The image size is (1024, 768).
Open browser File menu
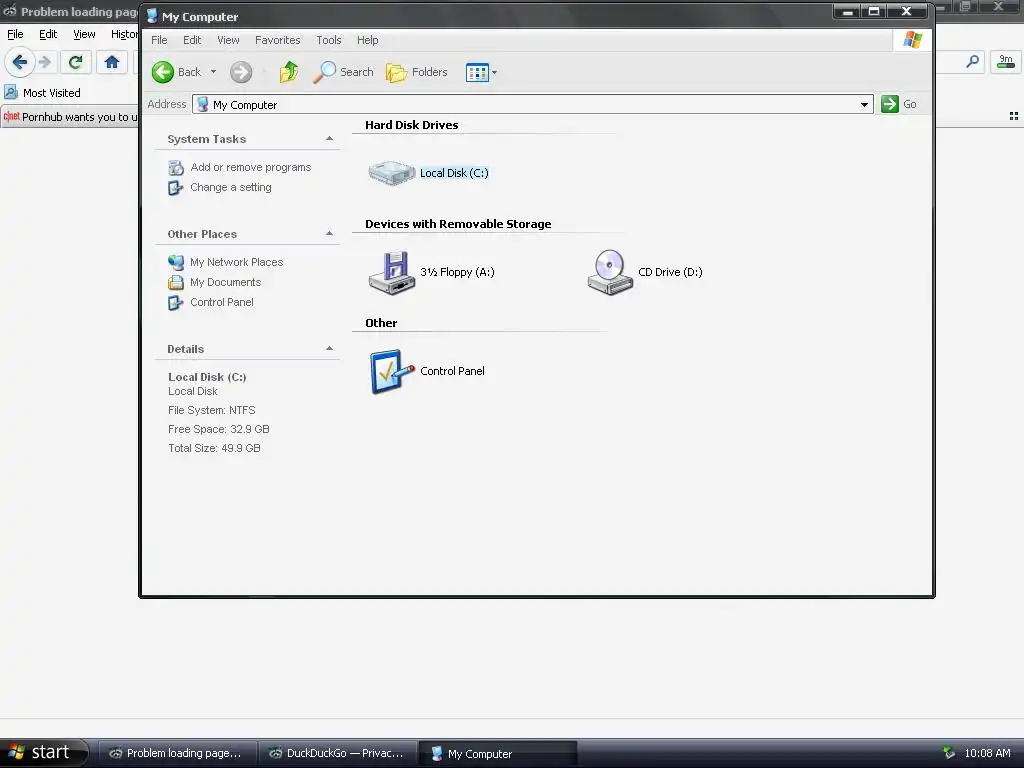coord(15,34)
